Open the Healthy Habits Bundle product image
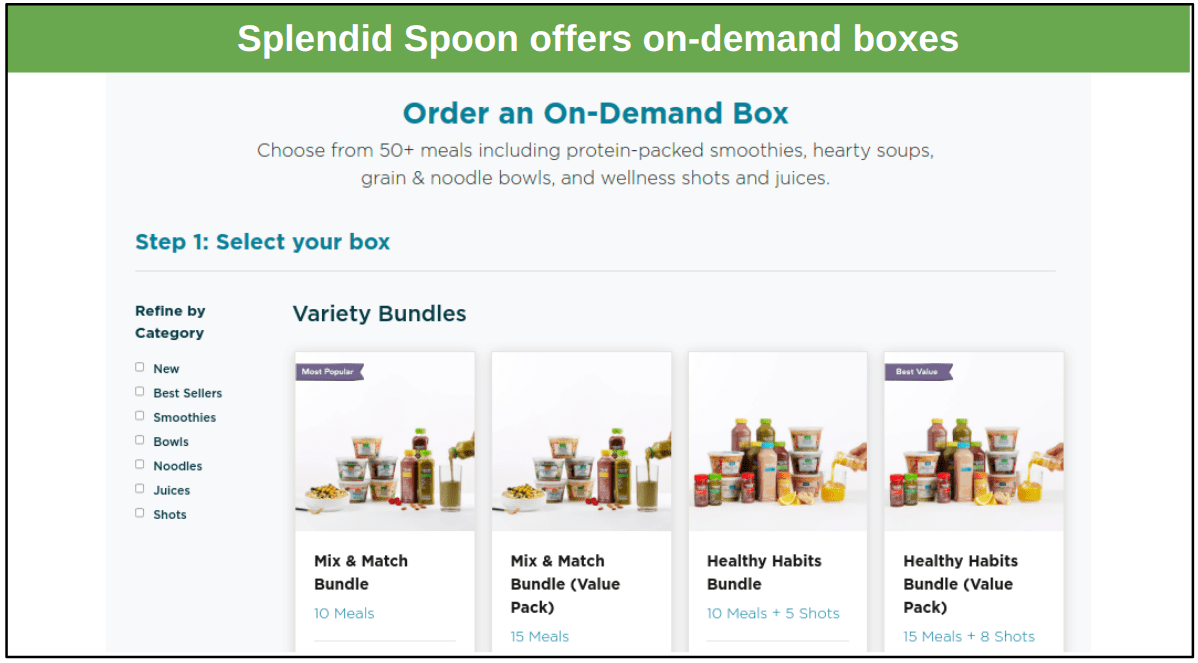The image size is (1198, 663). (x=778, y=441)
